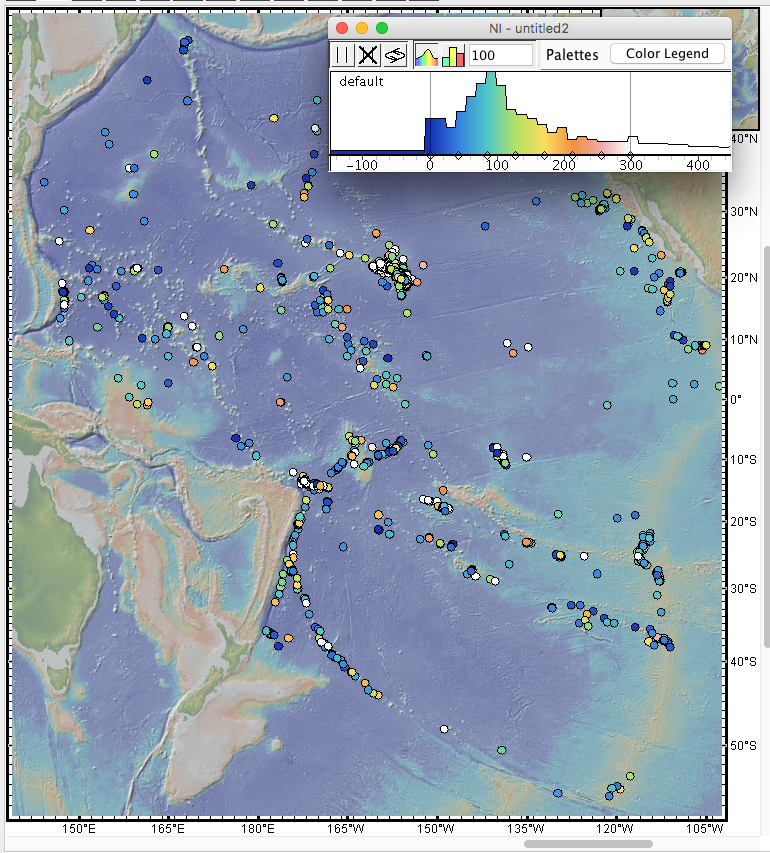Click the crossed-out X reset icon
The image size is (770, 853).
[x=368, y=55]
